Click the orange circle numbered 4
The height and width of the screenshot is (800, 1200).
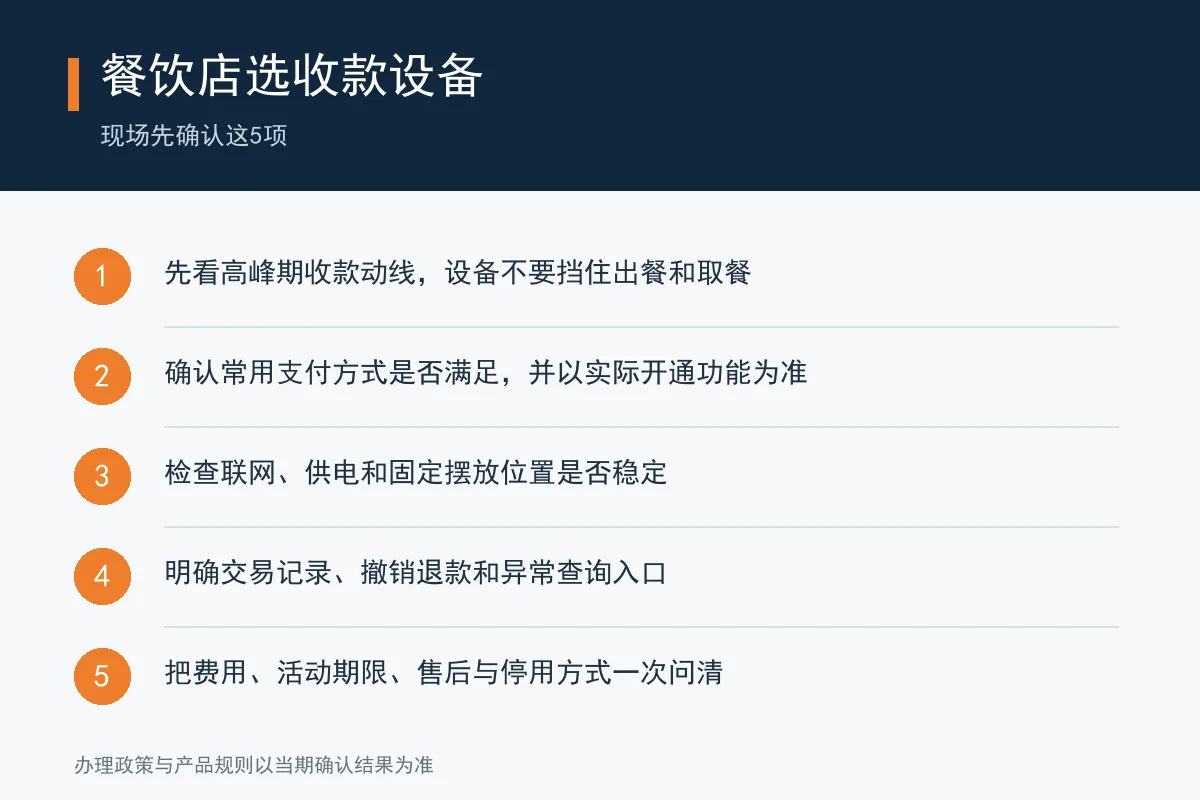point(102,576)
